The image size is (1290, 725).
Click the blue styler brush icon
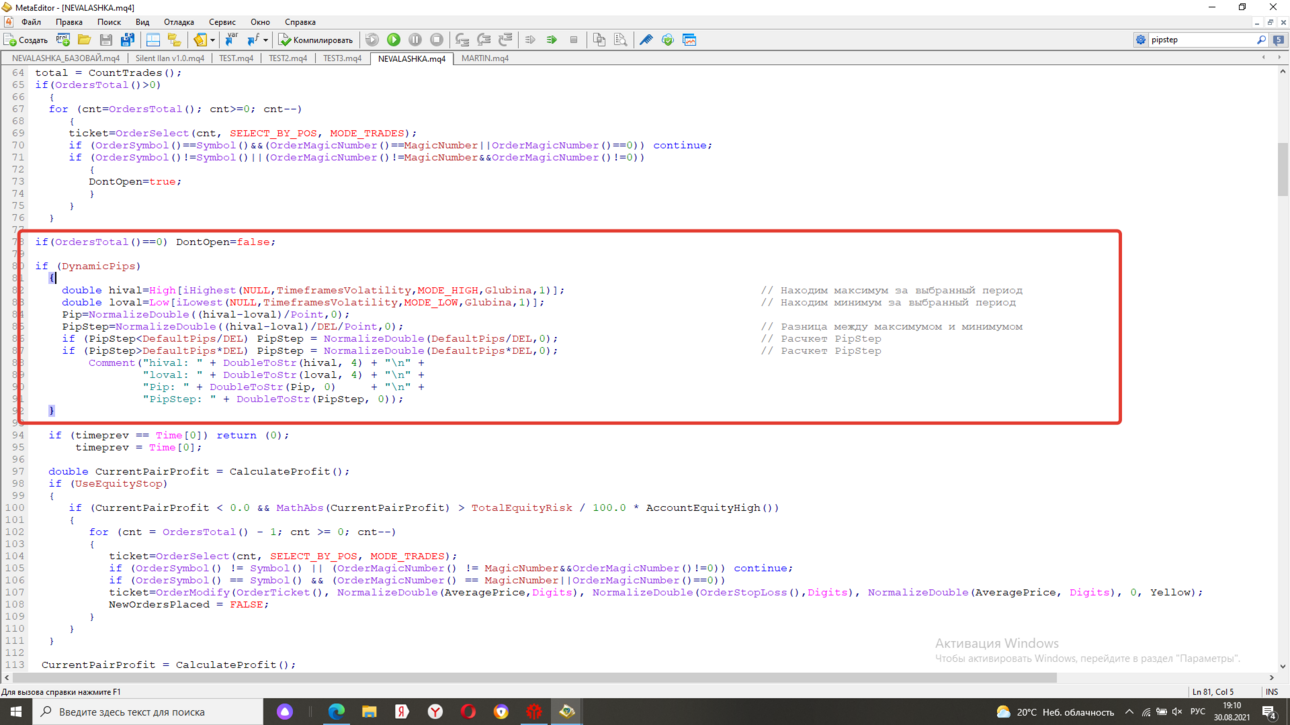click(646, 40)
